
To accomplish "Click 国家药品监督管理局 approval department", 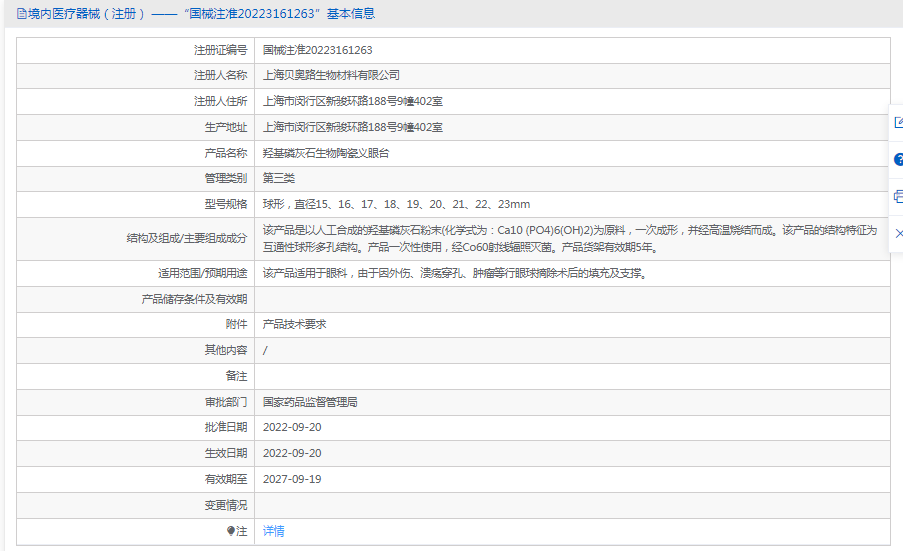I will click(x=310, y=402).
